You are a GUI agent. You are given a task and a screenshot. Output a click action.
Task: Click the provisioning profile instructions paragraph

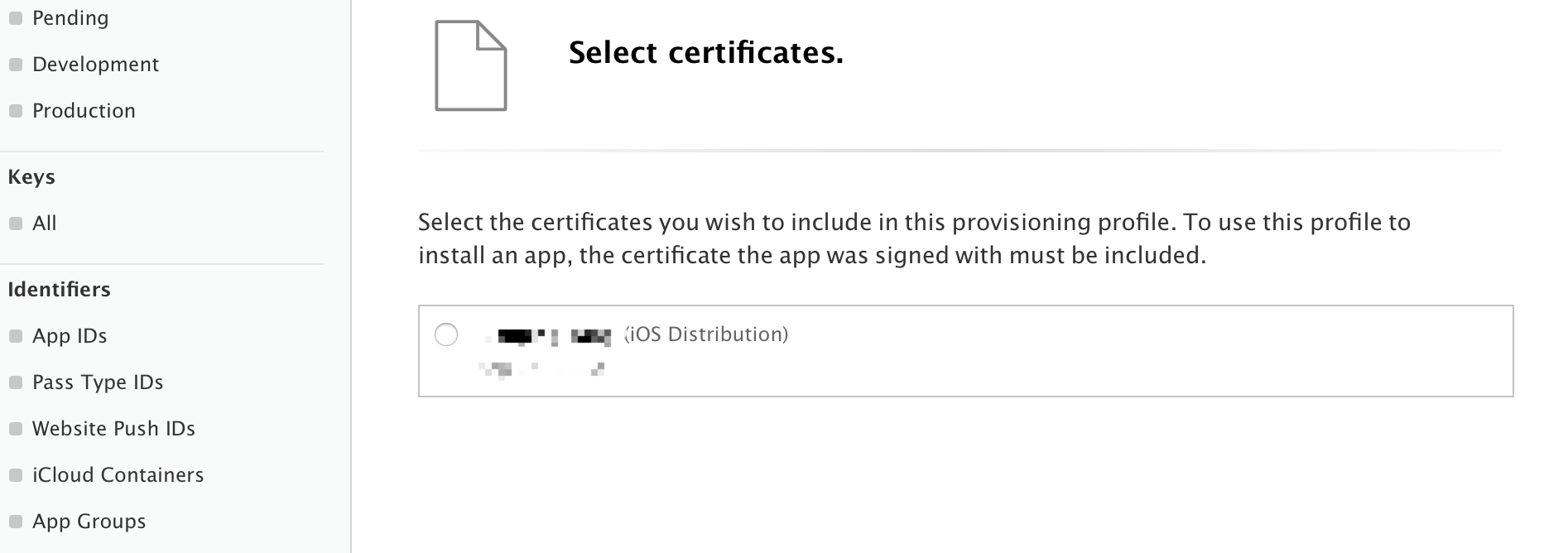(914, 238)
